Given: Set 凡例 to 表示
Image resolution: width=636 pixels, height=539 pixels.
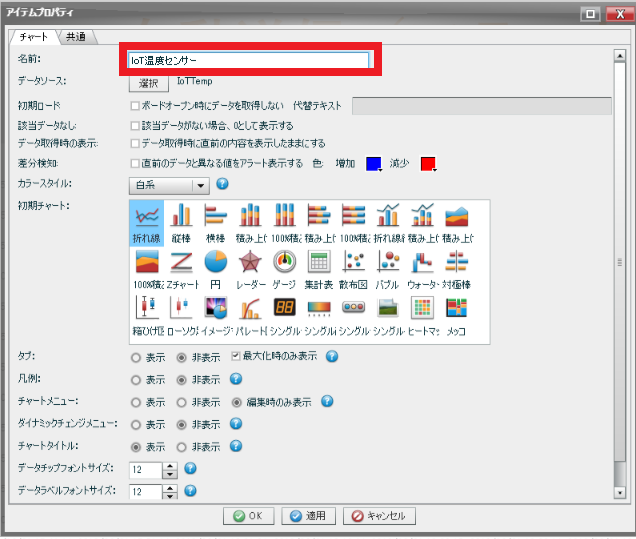Looking at the screenshot, I should 136,380.
